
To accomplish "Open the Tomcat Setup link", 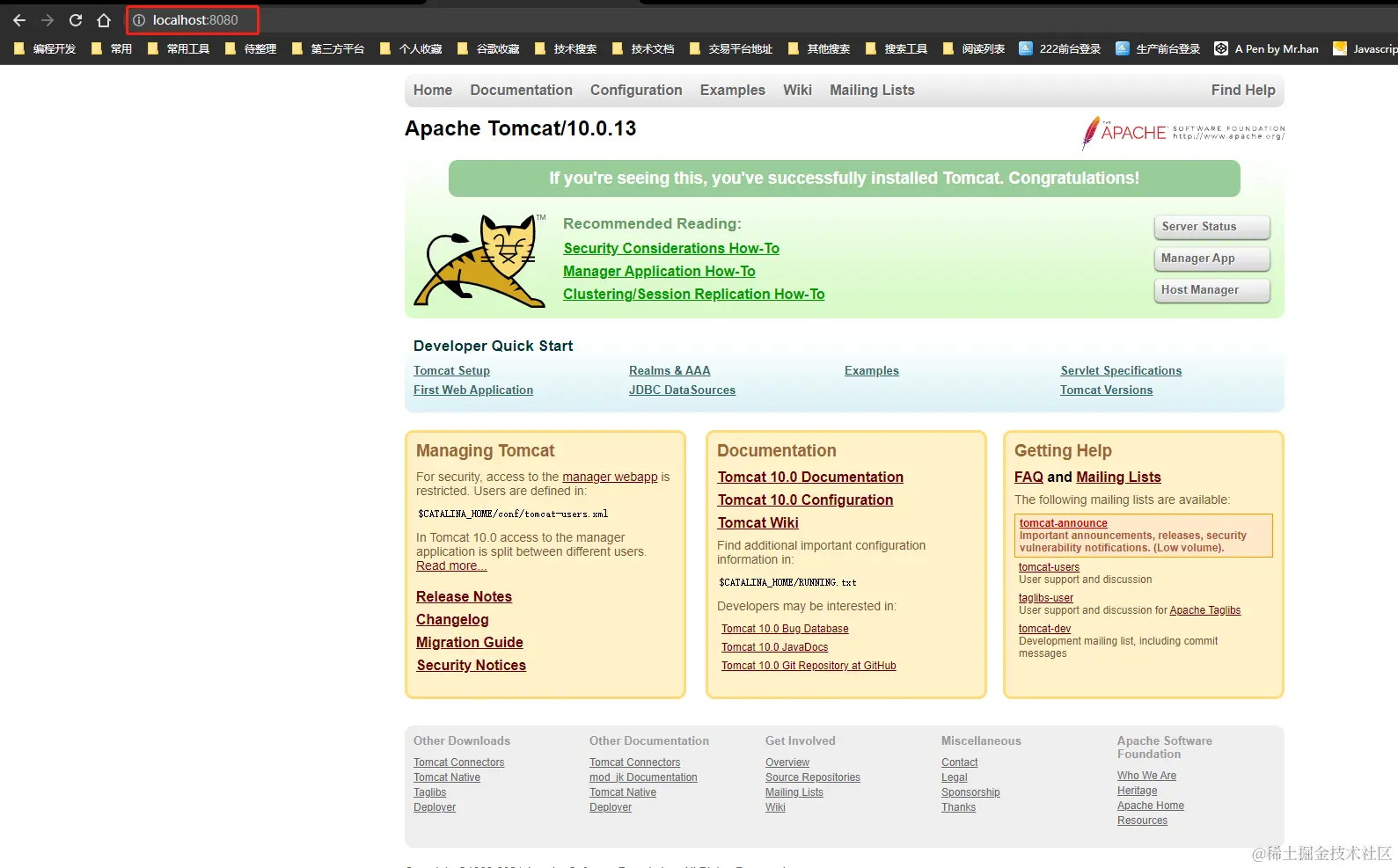I will (451, 371).
